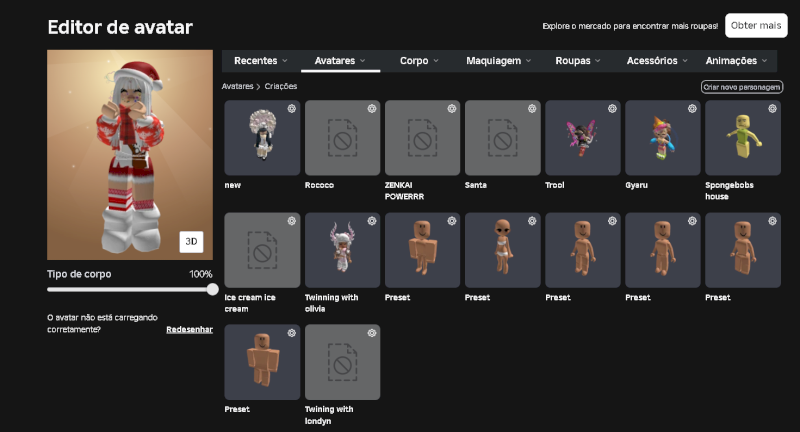Open gear options for ZENKAI POWERRR avatar

(452, 109)
